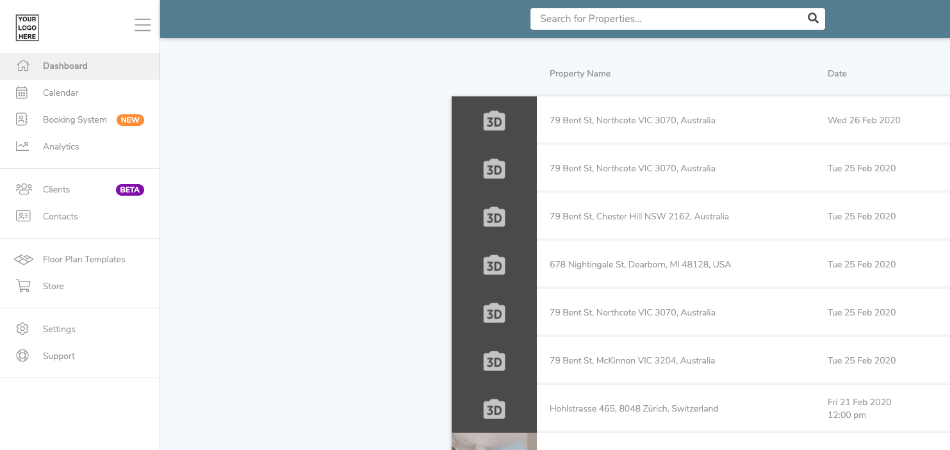The image size is (950, 450).
Task: Click the Tue 25 Feb date of McKinnon row
Action: click(x=862, y=361)
